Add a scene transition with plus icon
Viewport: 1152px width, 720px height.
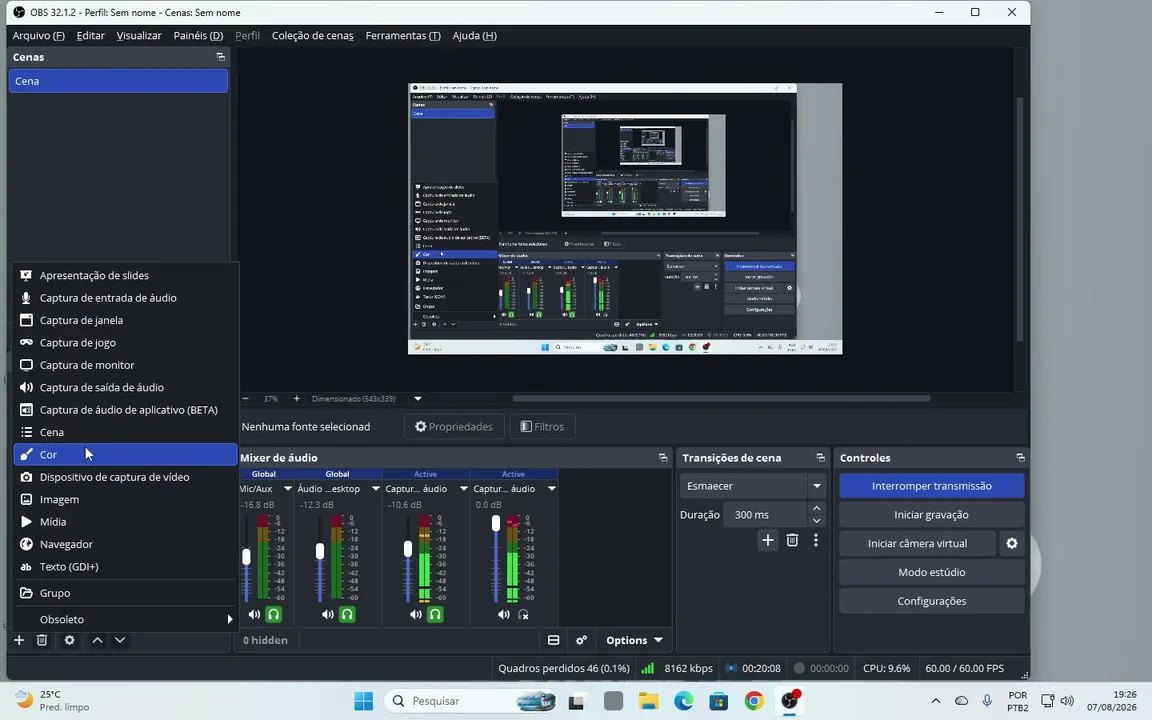[768, 540]
